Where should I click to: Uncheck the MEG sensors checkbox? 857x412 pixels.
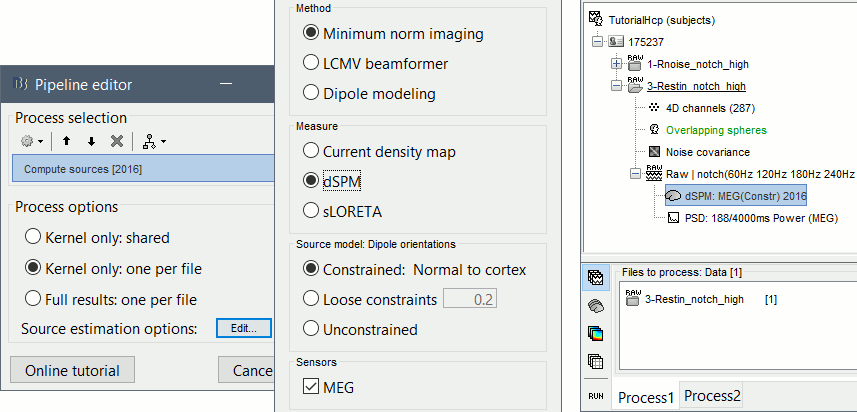click(x=309, y=387)
